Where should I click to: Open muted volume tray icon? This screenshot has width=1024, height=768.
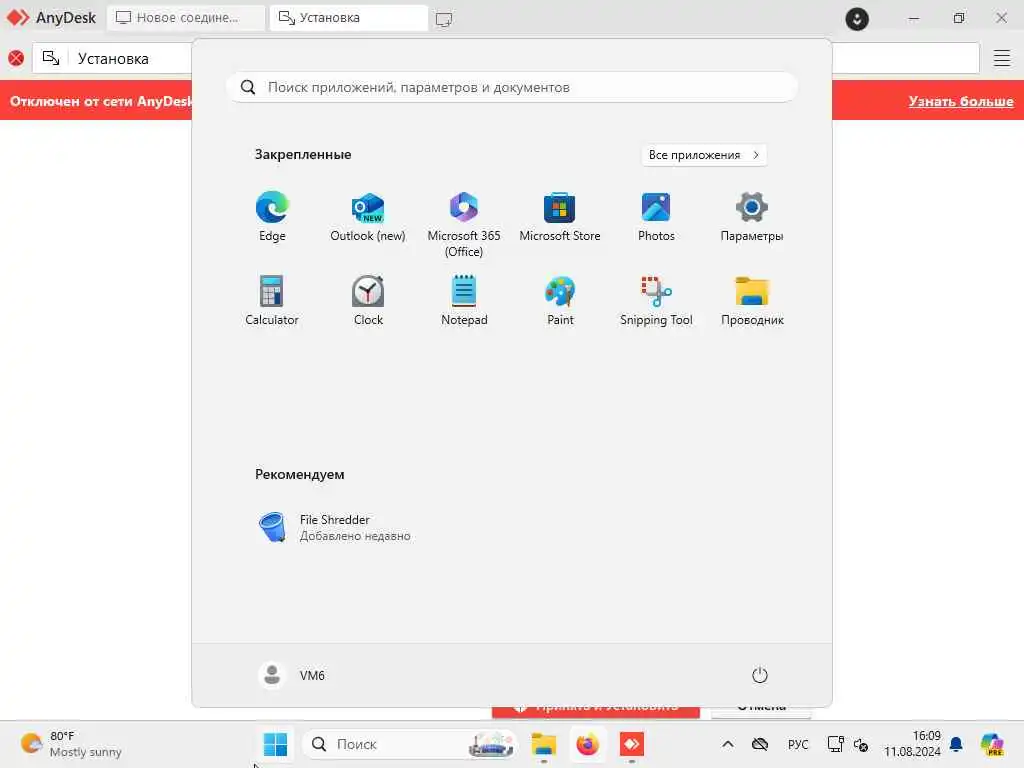coord(861,744)
